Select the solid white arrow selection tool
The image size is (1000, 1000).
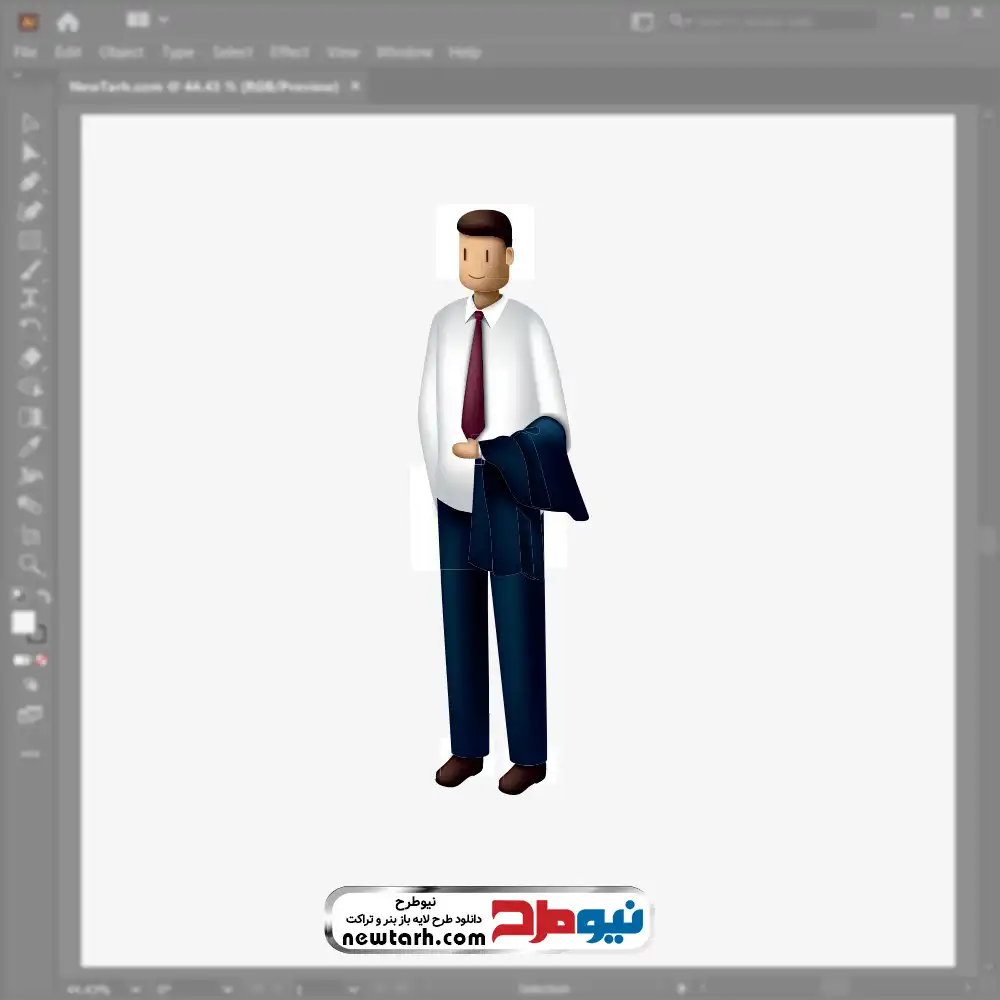[x=29, y=152]
